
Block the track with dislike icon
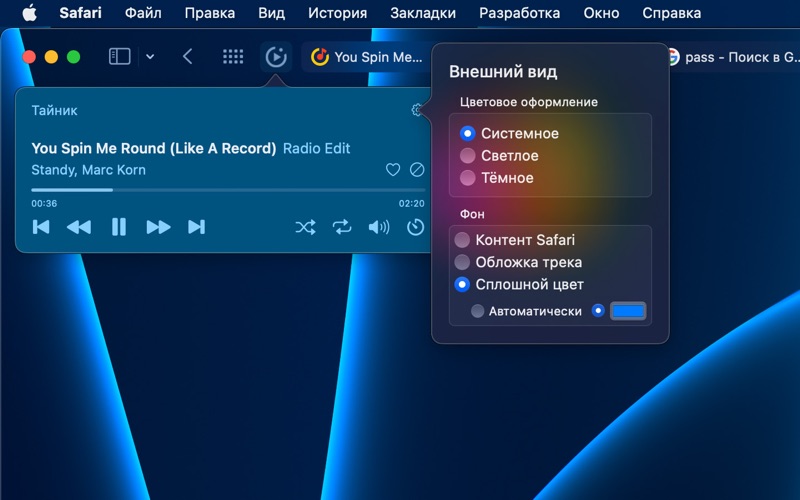[417, 169]
